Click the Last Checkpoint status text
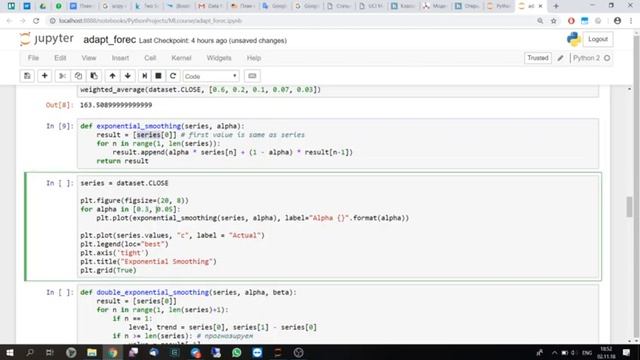Screen dimensions: 640x360 pyautogui.click(x=213, y=40)
